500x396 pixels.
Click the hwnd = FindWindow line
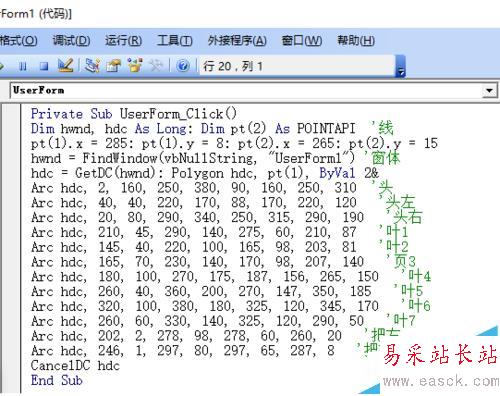pyautogui.click(x=193, y=158)
